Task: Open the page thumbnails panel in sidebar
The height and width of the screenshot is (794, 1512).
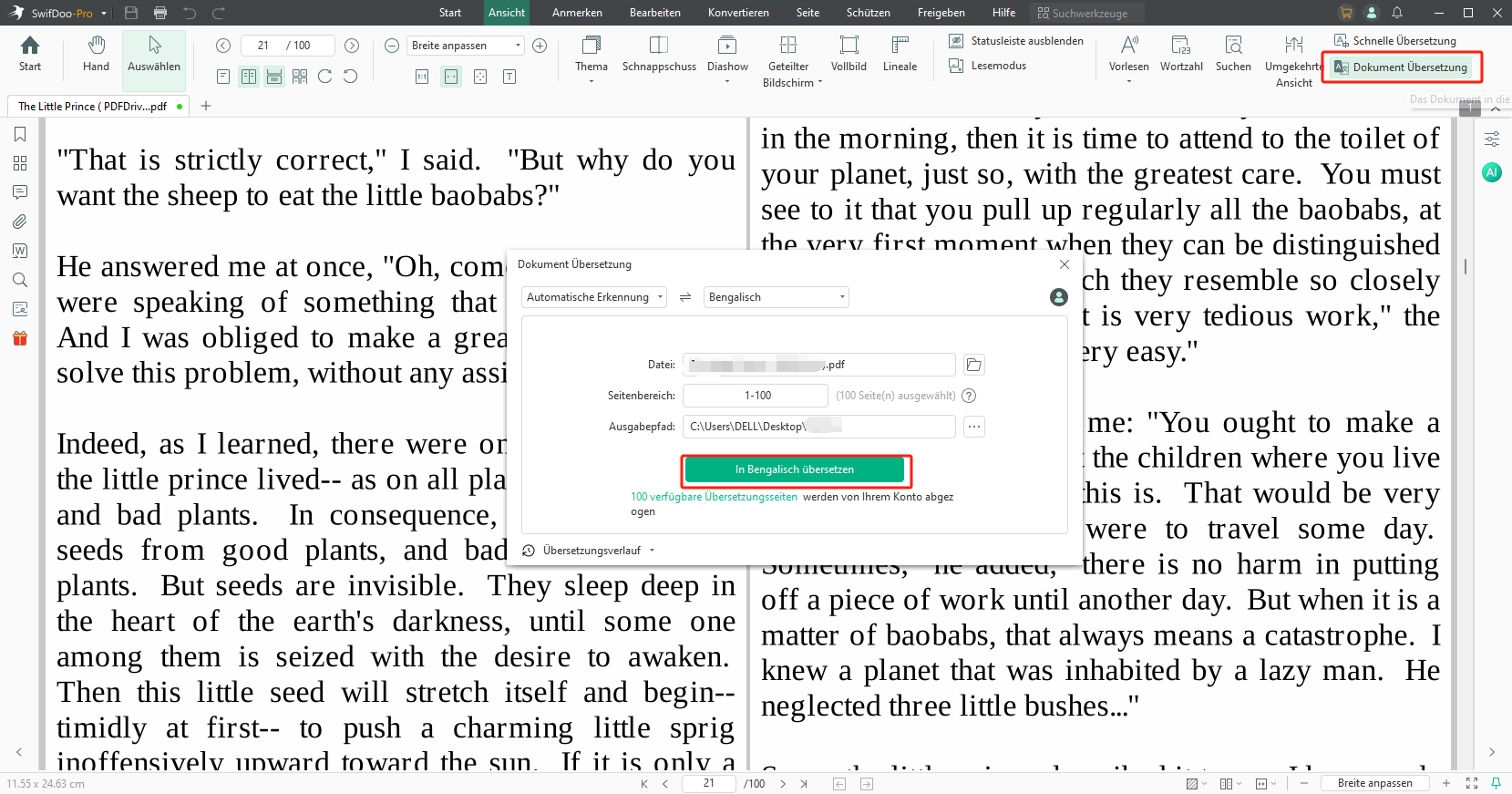Action: (x=20, y=163)
